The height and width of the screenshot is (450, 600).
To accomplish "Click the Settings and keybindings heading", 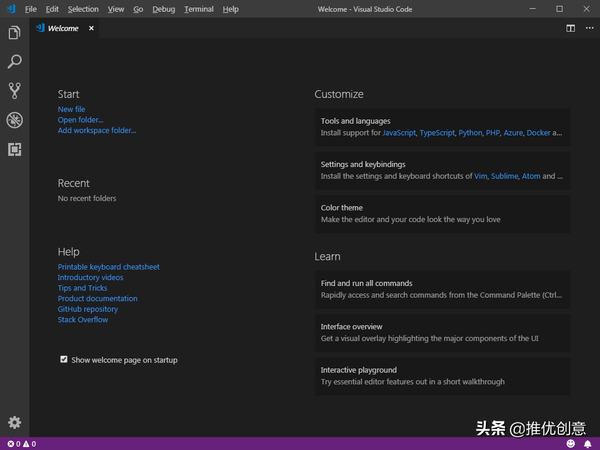I will click(363, 164).
